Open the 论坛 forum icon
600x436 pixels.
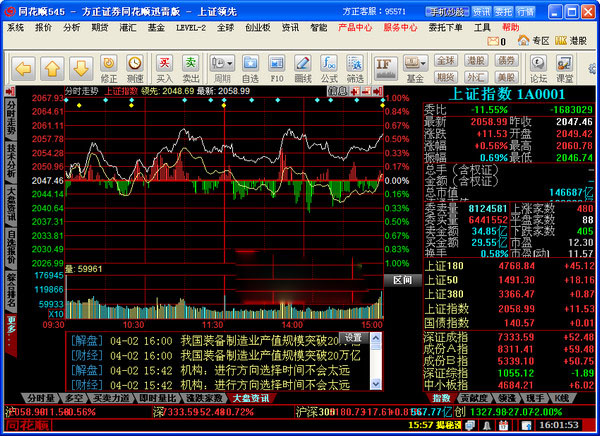(538, 69)
